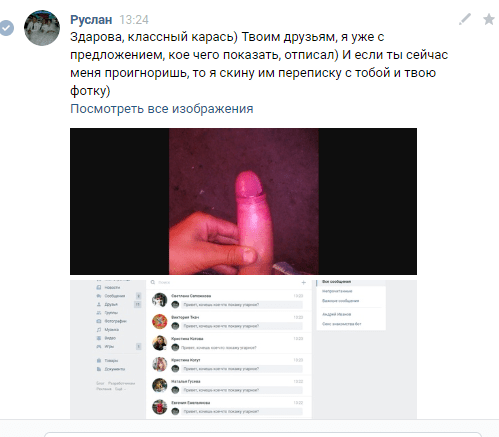The height and width of the screenshot is (437, 499).
Task: Select the Музыка note icon in the screenshot
Action: tap(99, 330)
